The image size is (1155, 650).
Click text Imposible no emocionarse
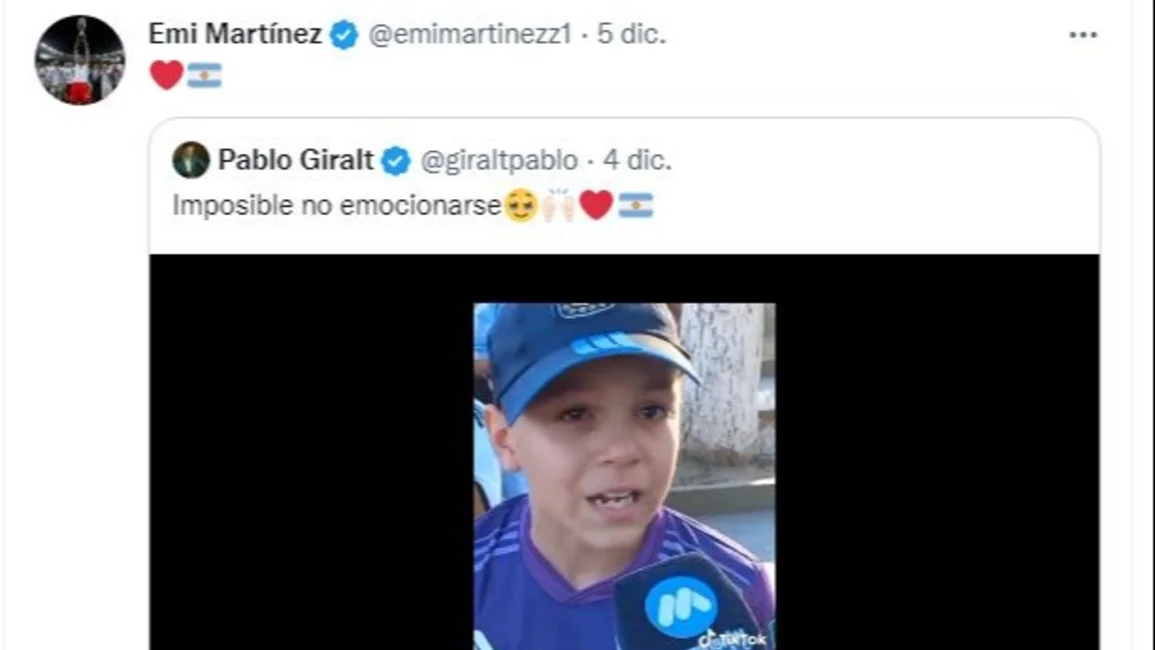[337, 205]
